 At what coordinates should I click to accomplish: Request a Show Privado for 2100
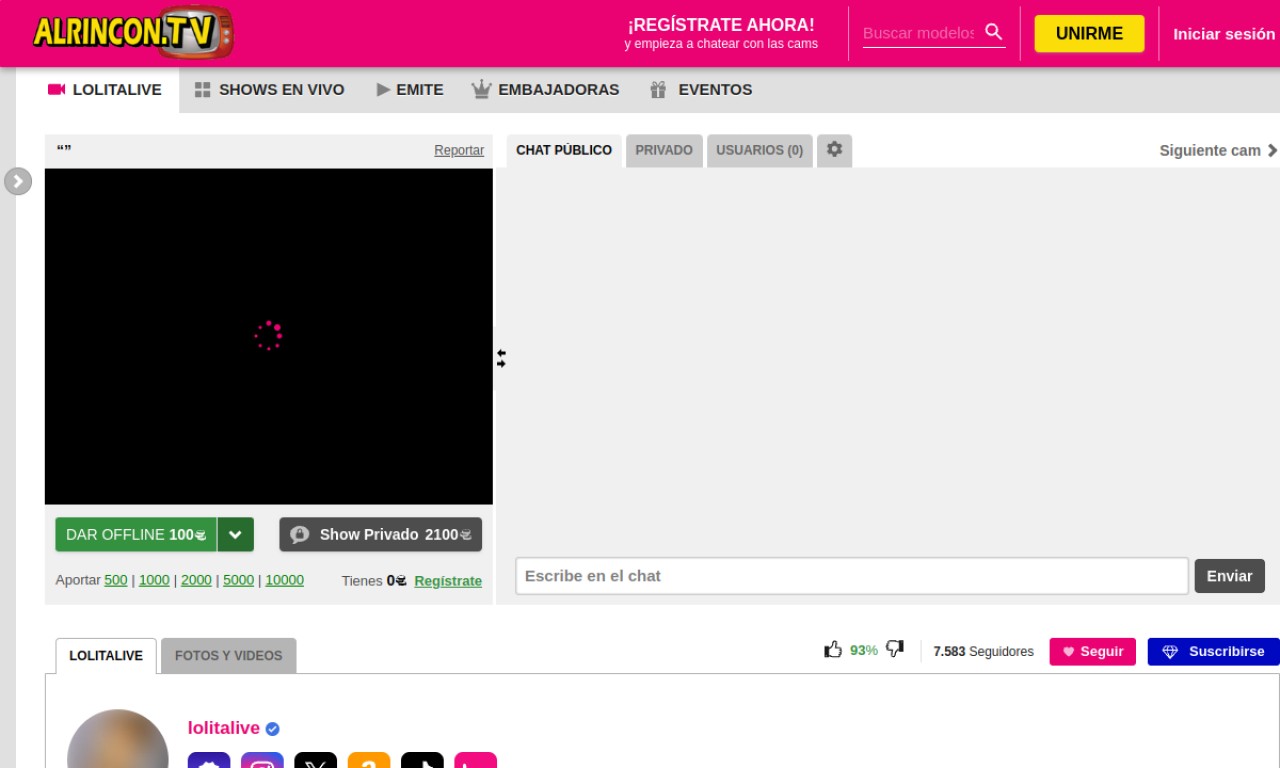point(380,535)
